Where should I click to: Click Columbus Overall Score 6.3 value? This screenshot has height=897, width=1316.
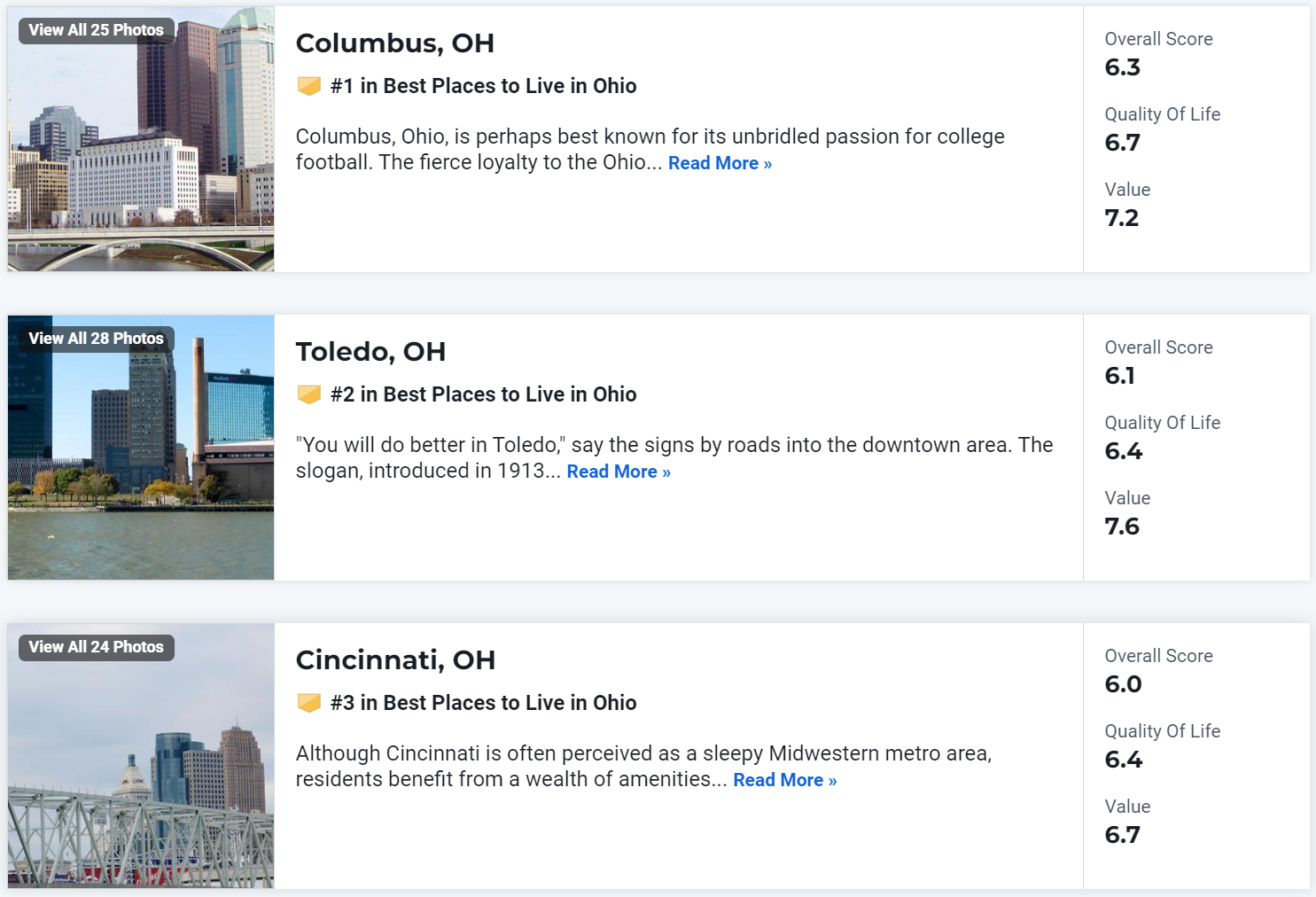(1123, 67)
